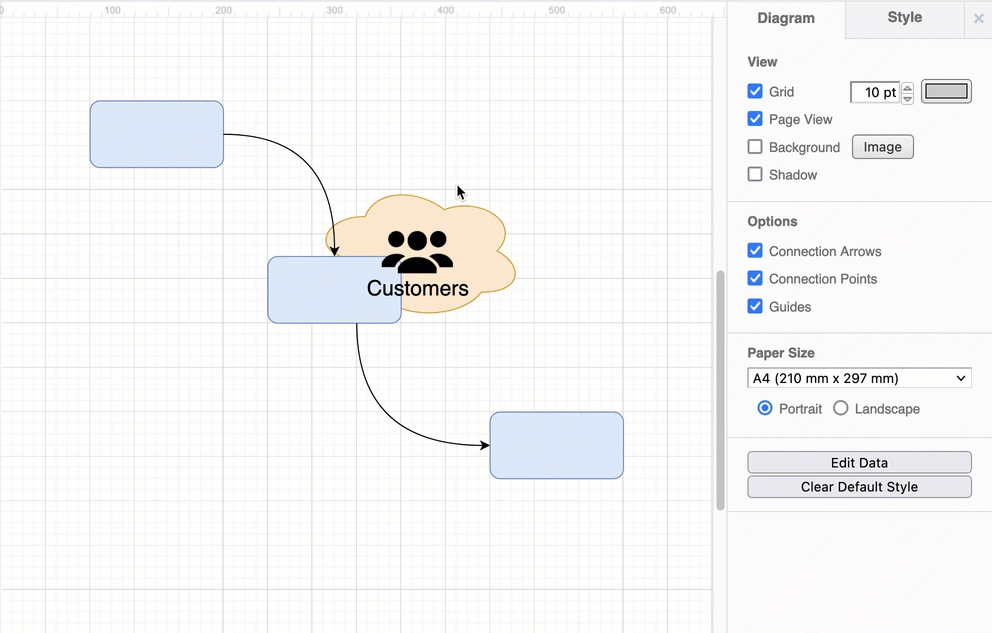The image size is (992, 633).
Task: Turn off Guides
Action: [x=755, y=306]
